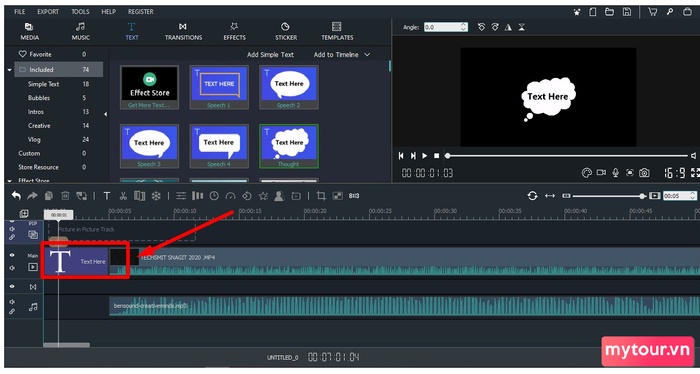Screen dimensions: 700x374
Task: Switch to the TRANSITIONS tab
Action: [183, 32]
